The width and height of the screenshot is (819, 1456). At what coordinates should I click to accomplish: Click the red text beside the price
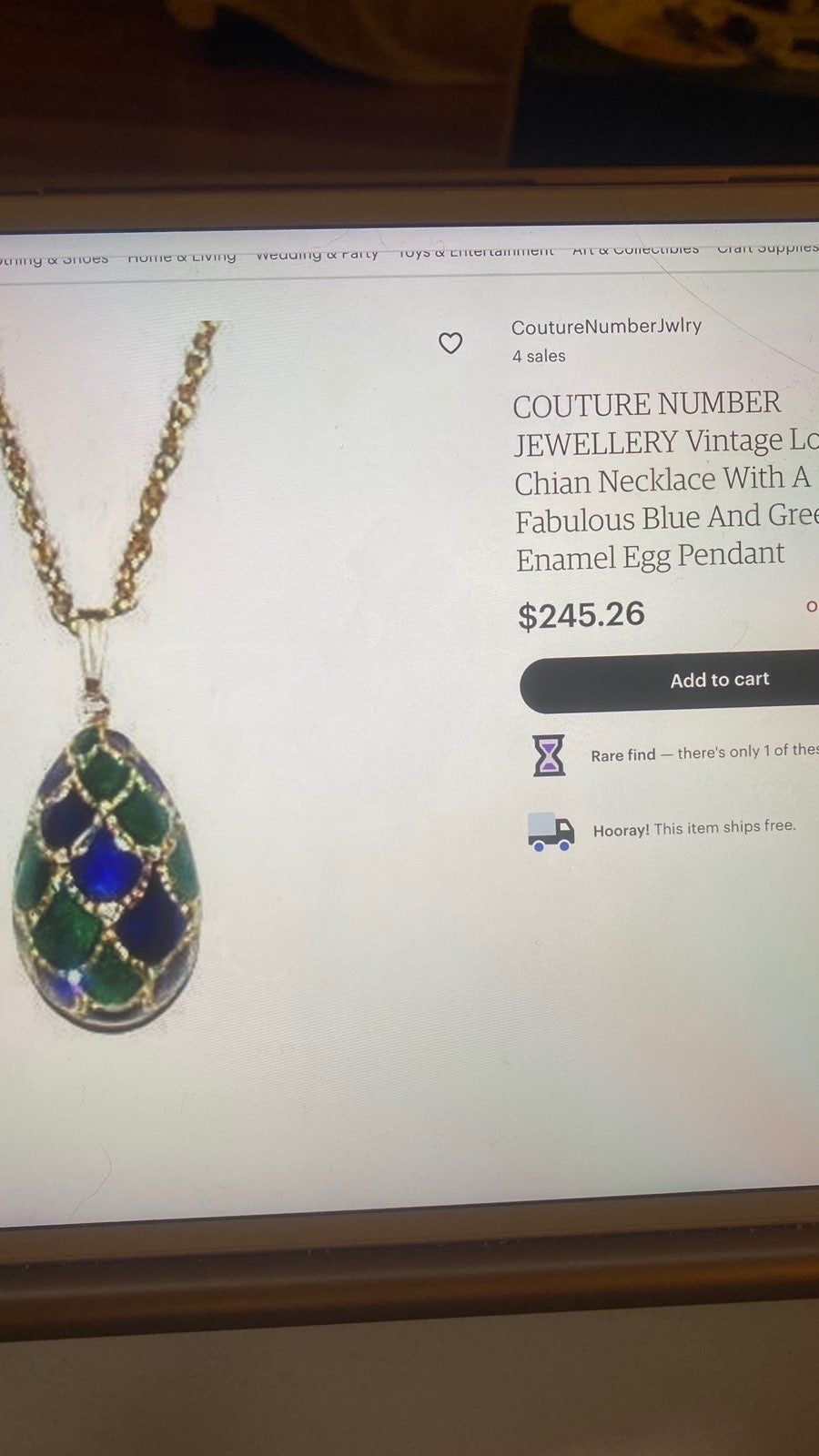tap(812, 606)
